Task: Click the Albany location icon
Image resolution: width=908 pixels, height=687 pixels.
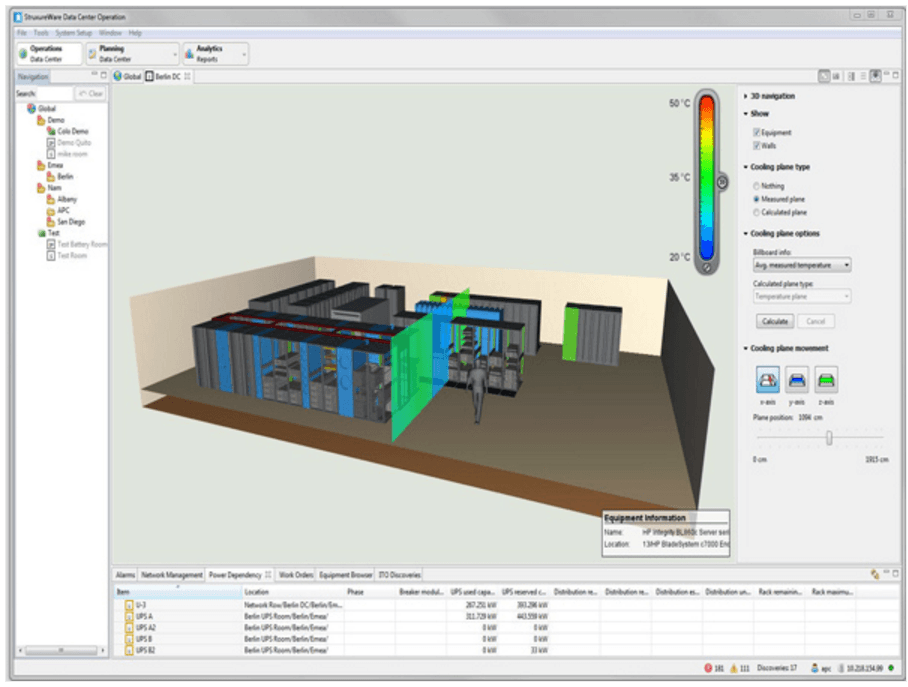Action: [x=51, y=199]
